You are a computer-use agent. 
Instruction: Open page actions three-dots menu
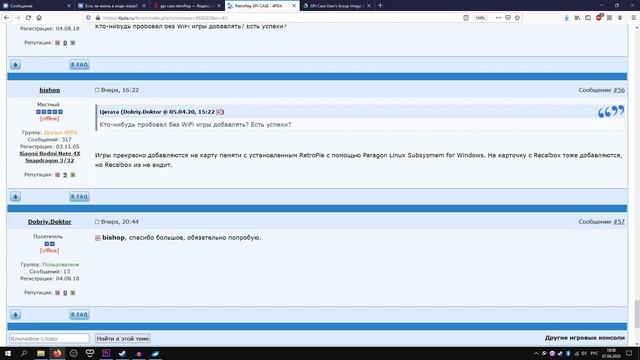pos(498,18)
